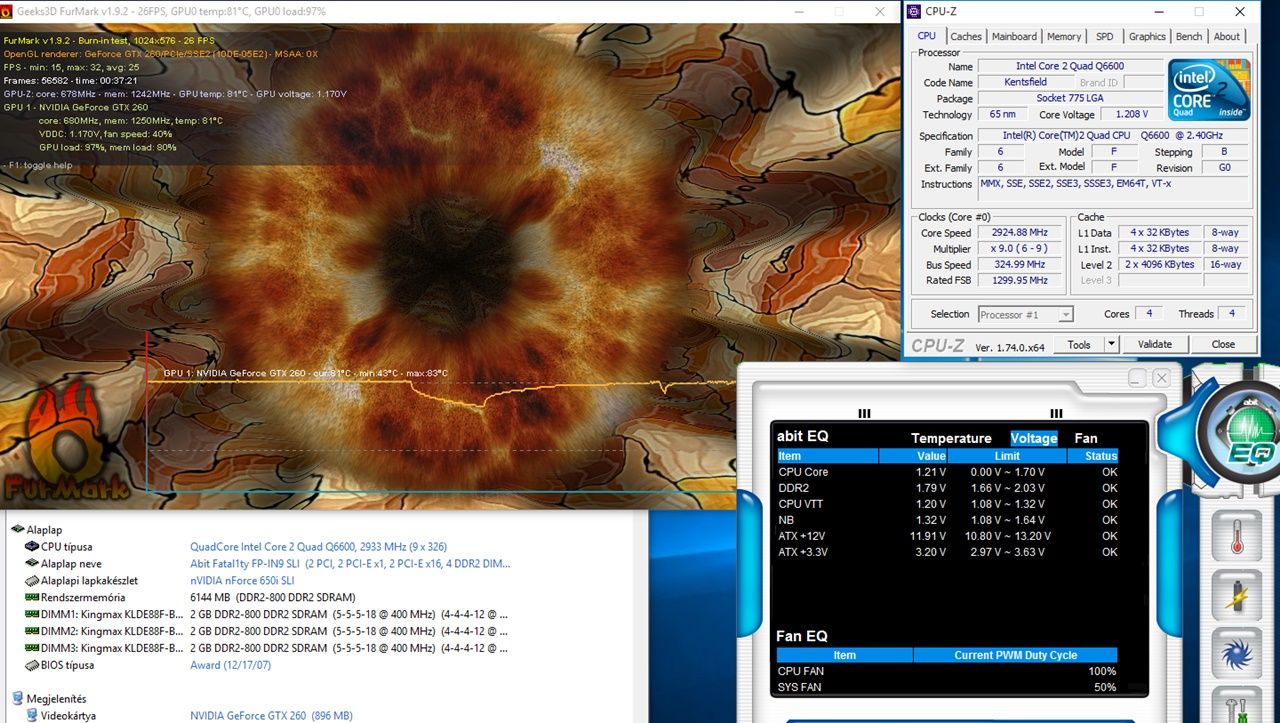This screenshot has width=1280, height=723.
Task: Open CPU-Z About tab
Action: [x=1227, y=36]
